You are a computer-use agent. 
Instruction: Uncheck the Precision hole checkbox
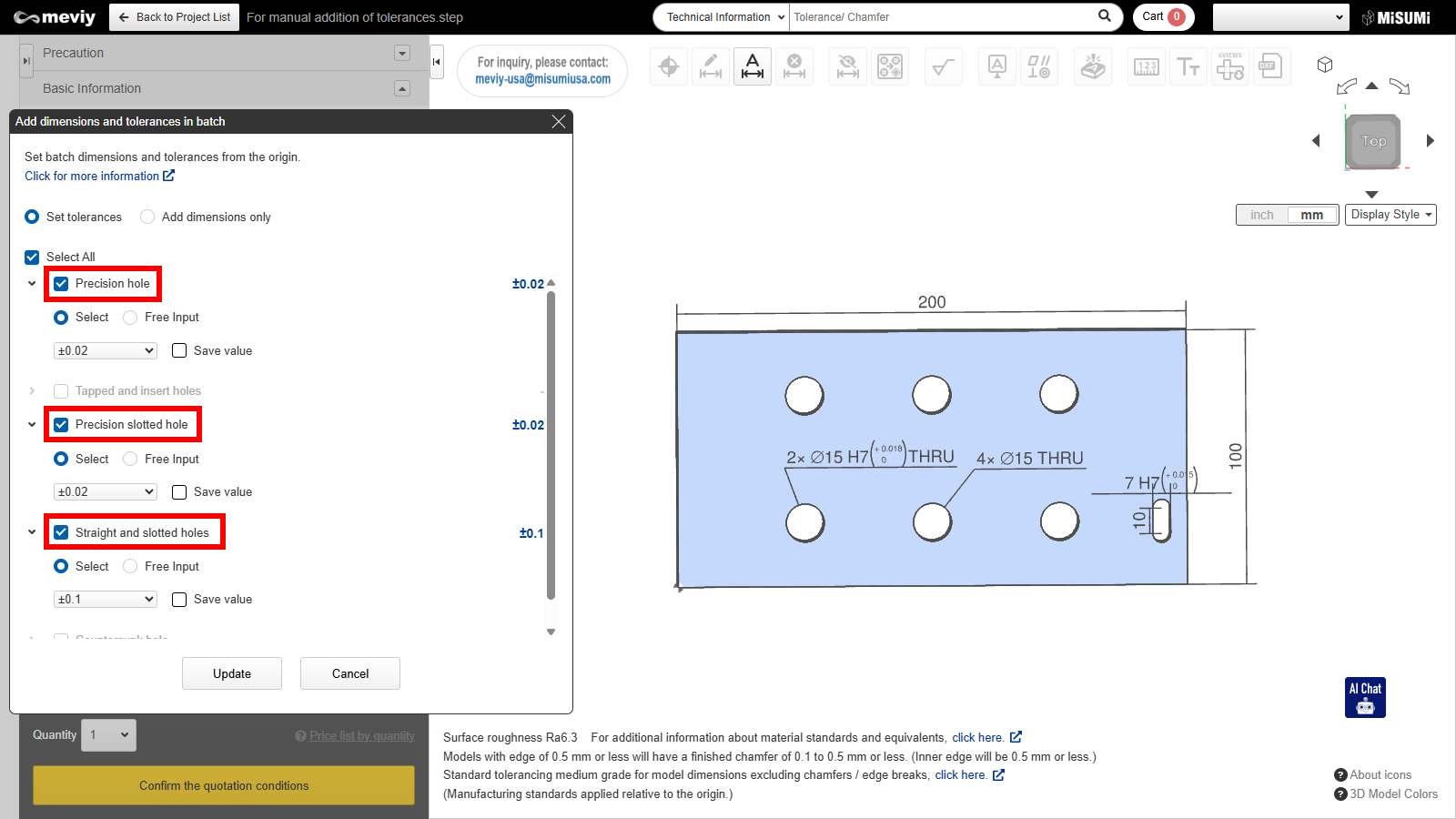coord(61,284)
